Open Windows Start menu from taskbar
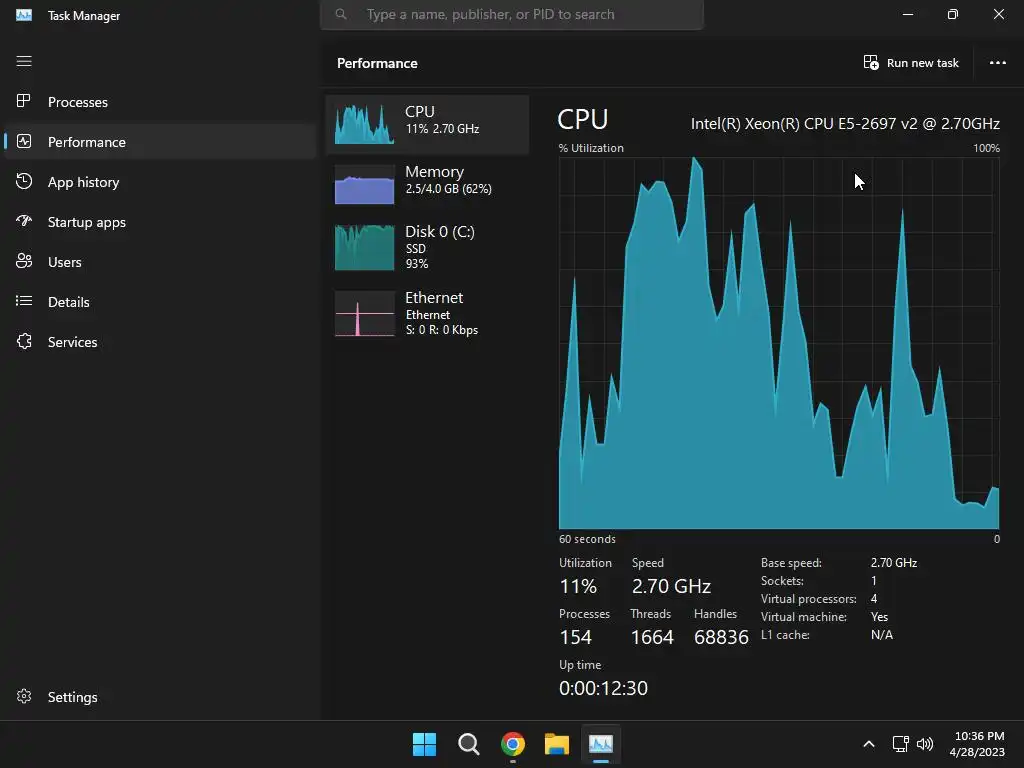1024x768 pixels. coord(424,744)
